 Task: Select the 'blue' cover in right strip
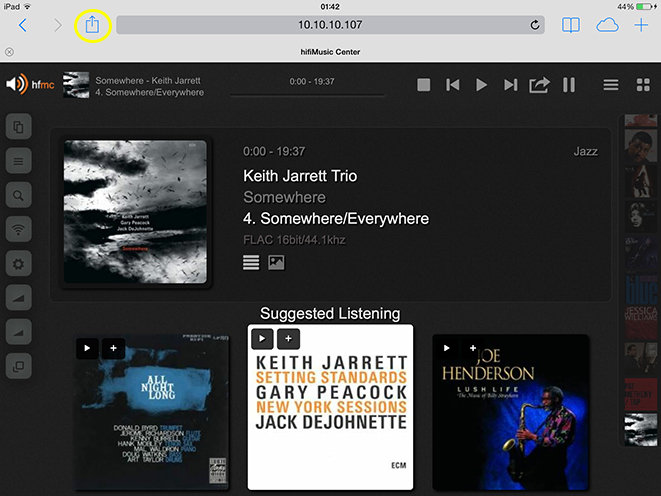pos(641,290)
